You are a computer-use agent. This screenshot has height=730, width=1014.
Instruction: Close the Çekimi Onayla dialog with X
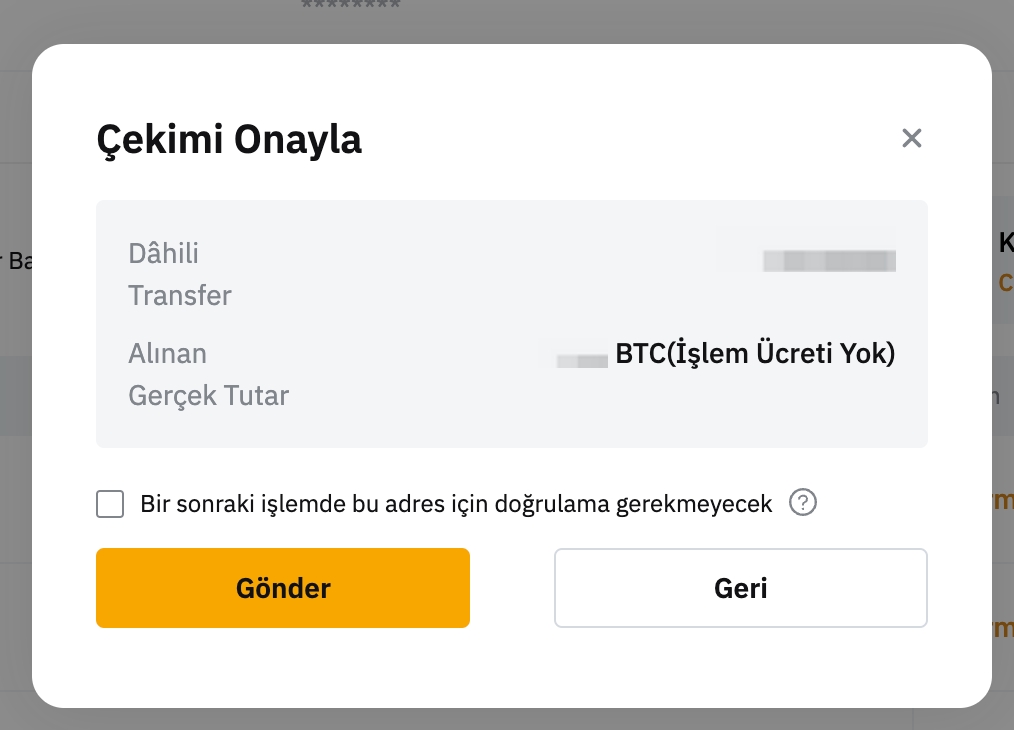point(911,138)
